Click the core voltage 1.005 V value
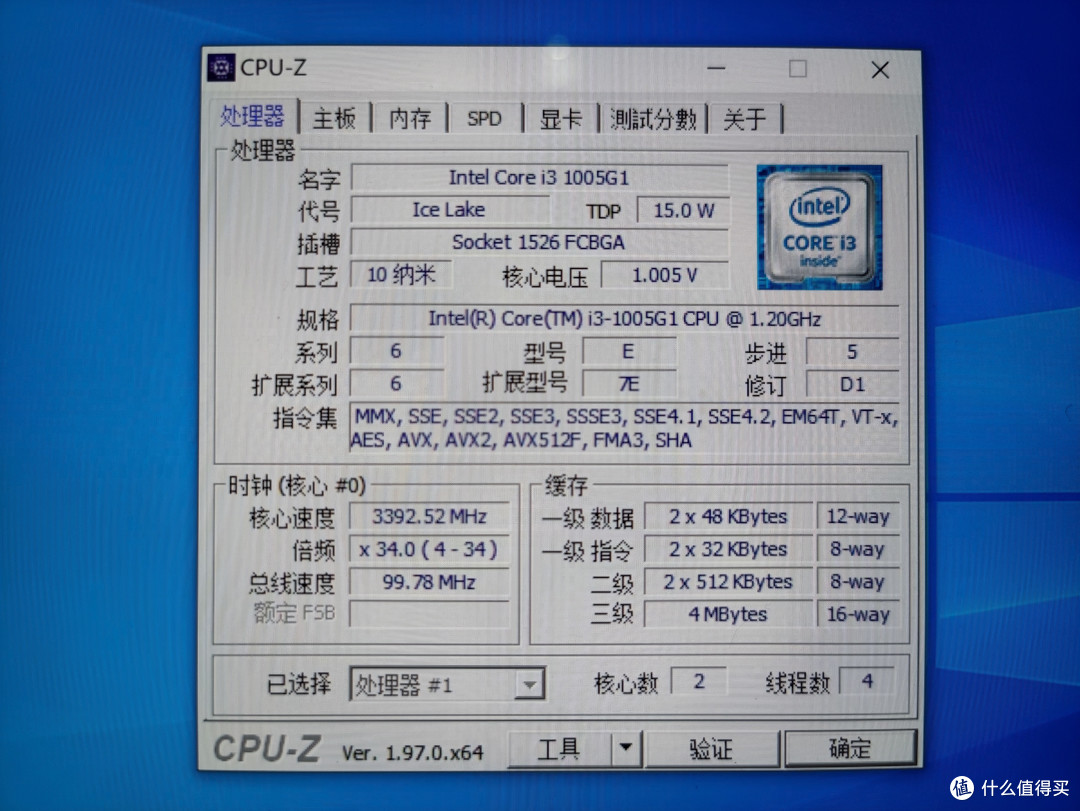The image size is (1080, 811). pos(665,276)
